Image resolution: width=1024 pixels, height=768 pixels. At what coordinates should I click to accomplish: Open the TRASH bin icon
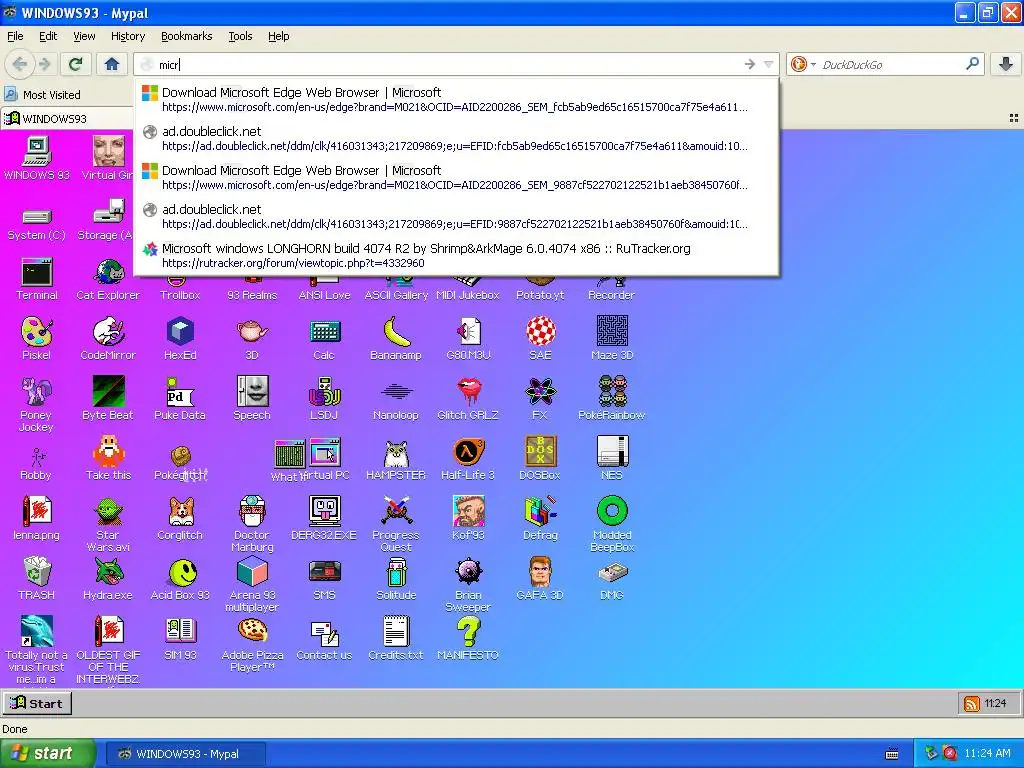(37, 579)
